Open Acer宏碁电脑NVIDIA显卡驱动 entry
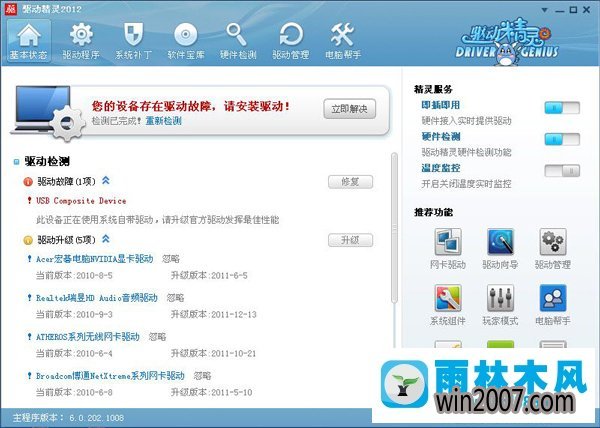This screenshot has width=600, height=428. click(x=95, y=259)
